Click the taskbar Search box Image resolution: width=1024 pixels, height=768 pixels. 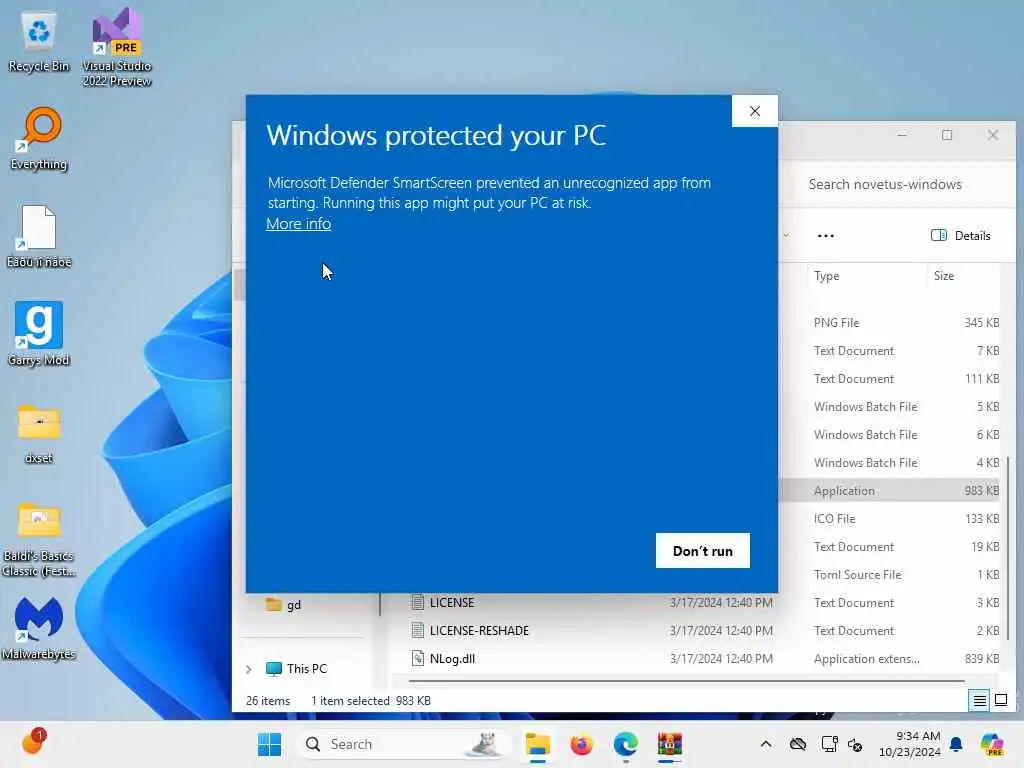click(402, 744)
